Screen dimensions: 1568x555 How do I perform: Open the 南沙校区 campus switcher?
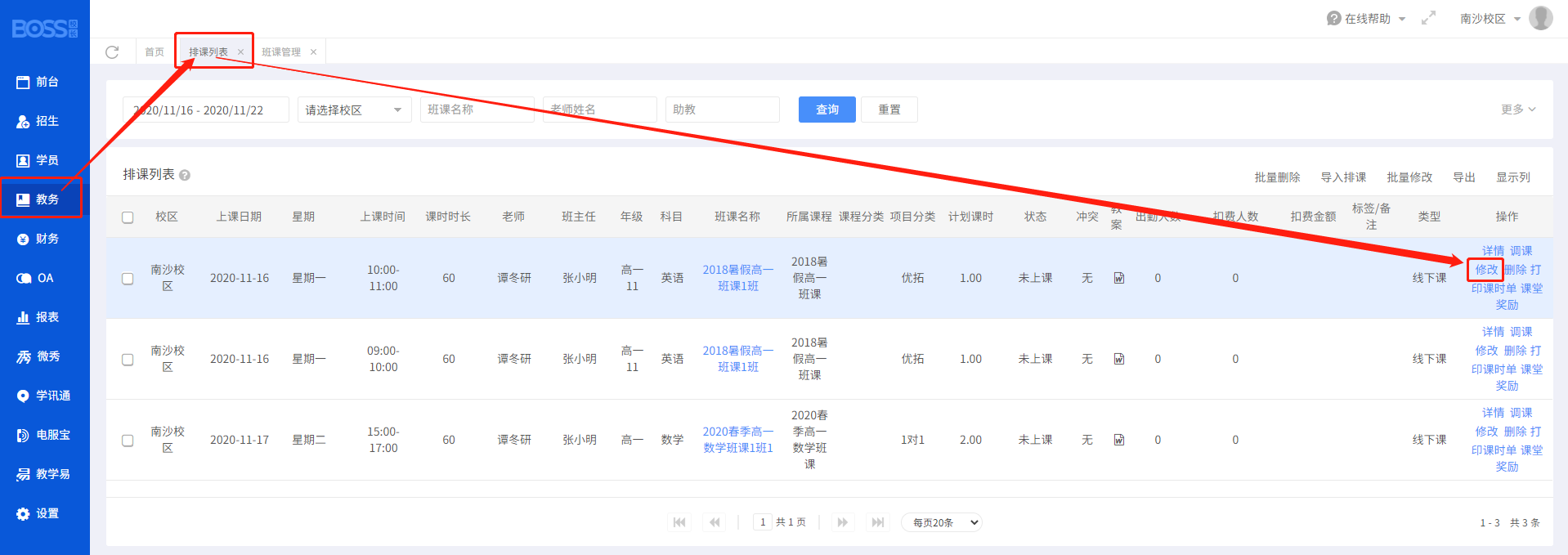1490,18
